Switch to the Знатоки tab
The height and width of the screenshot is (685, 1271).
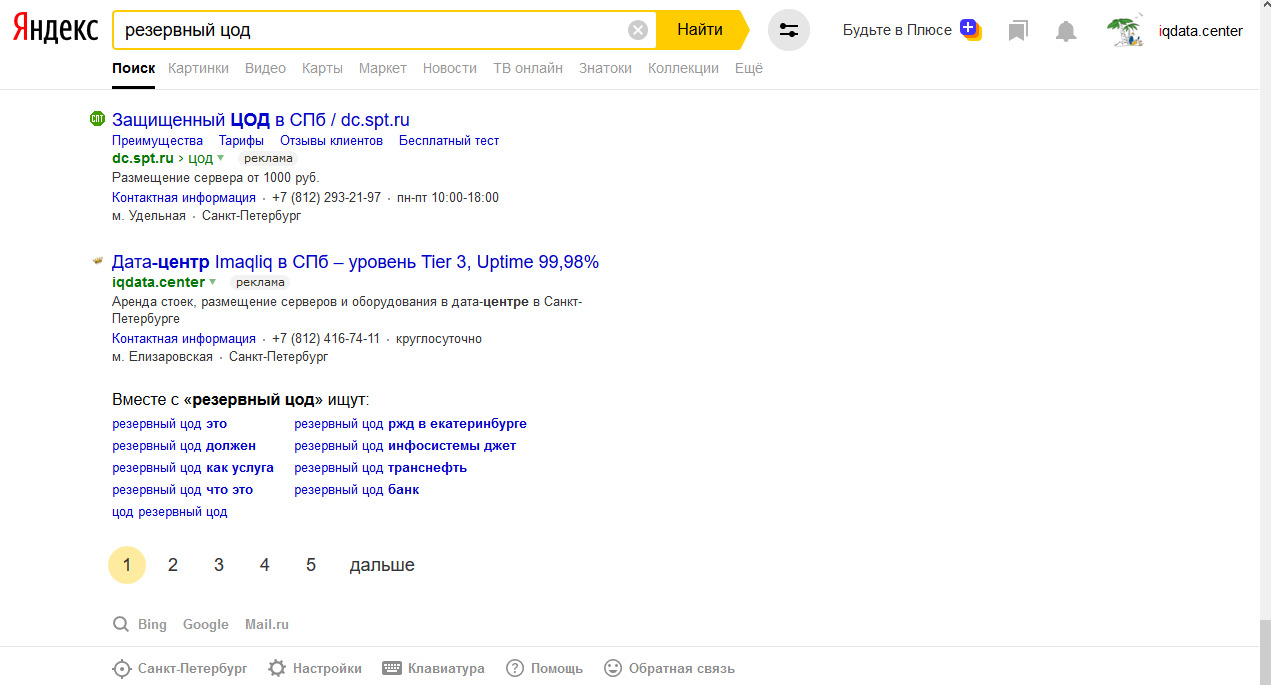(x=605, y=68)
